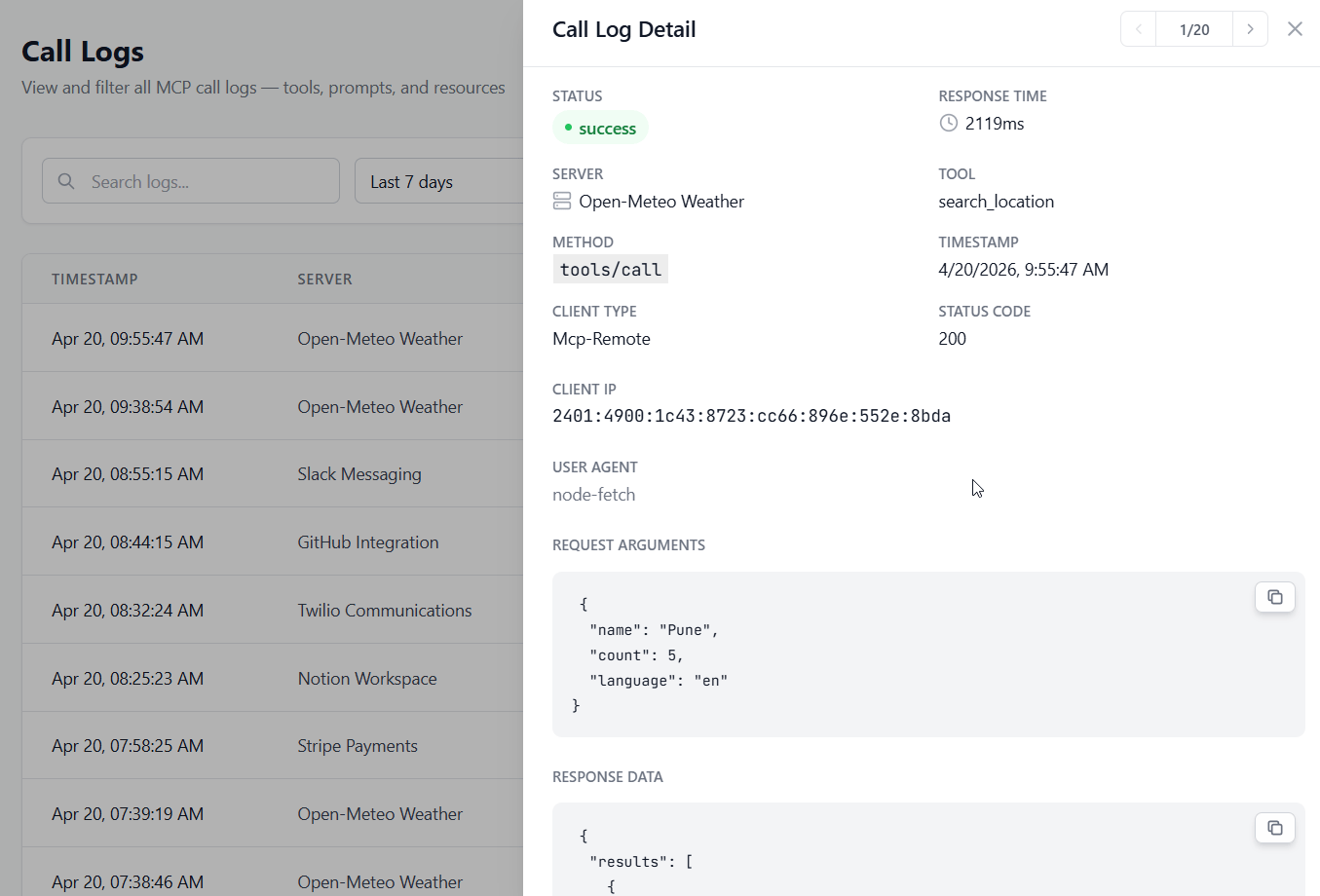Click the Call Logs page heading

coord(83,51)
